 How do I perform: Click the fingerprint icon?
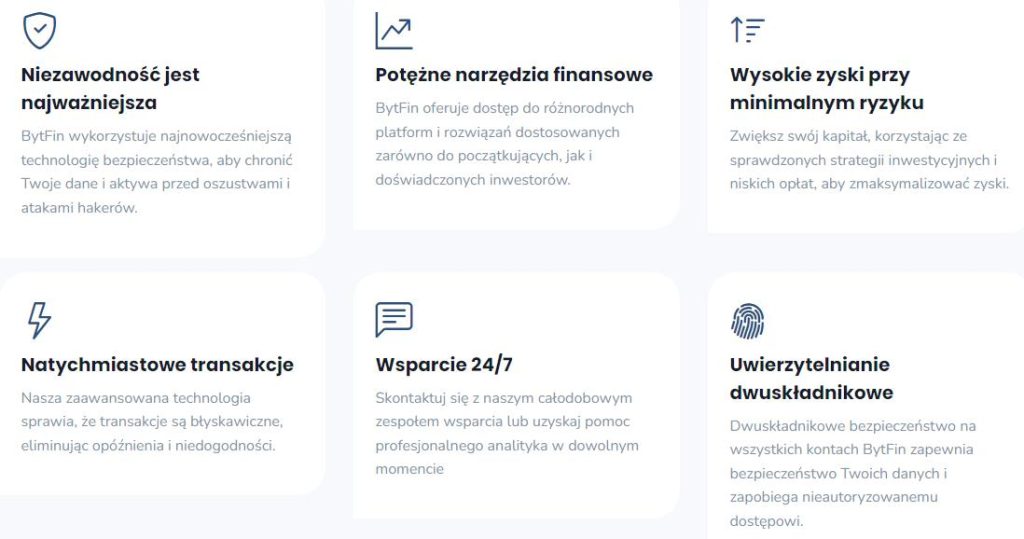click(748, 321)
